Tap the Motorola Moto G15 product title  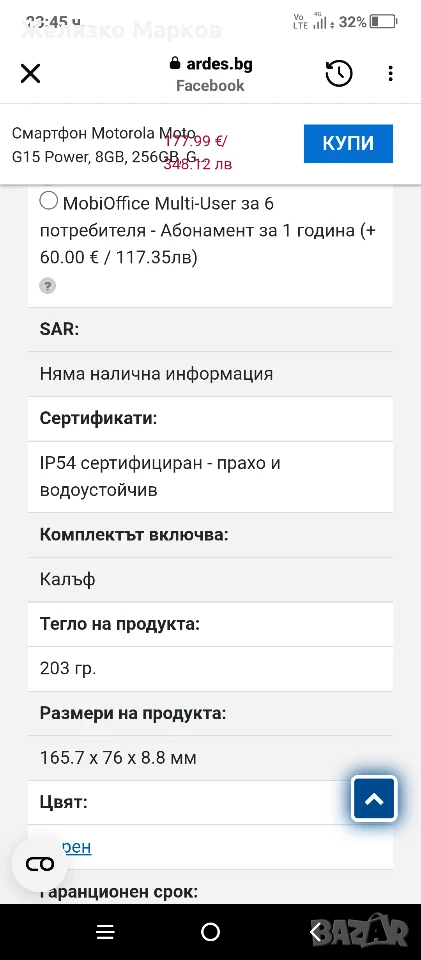pyautogui.click(x=104, y=144)
